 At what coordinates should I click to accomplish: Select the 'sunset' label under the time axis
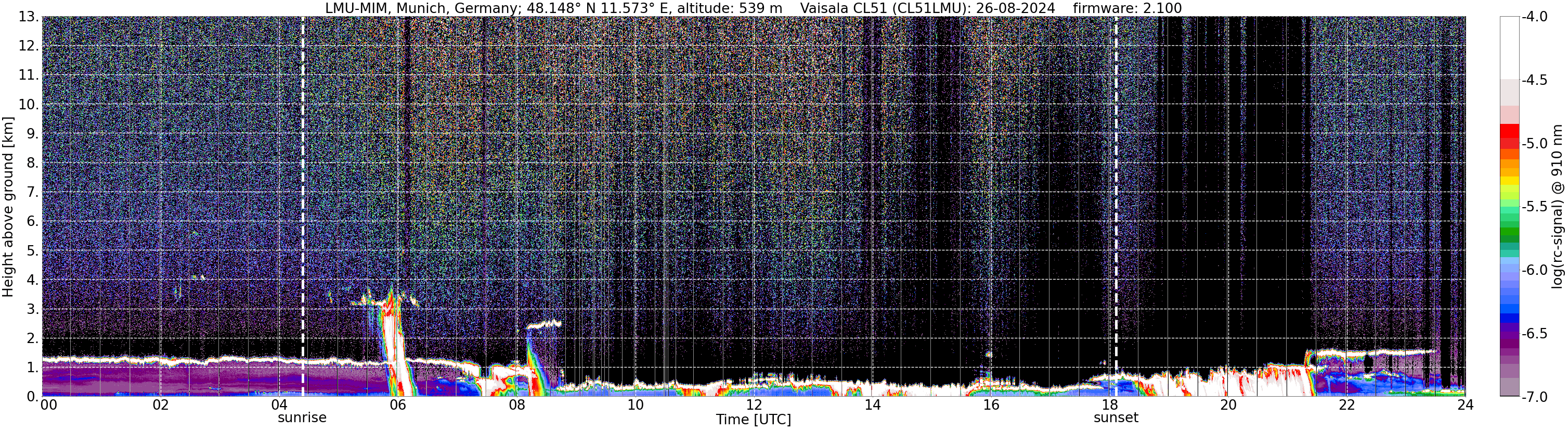pyautogui.click(x=1116, y=418)
